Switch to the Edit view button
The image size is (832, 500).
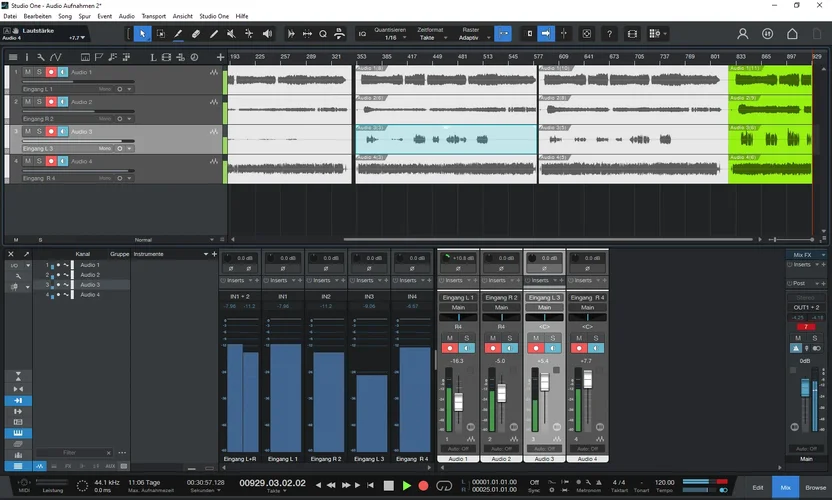point(758,486)
